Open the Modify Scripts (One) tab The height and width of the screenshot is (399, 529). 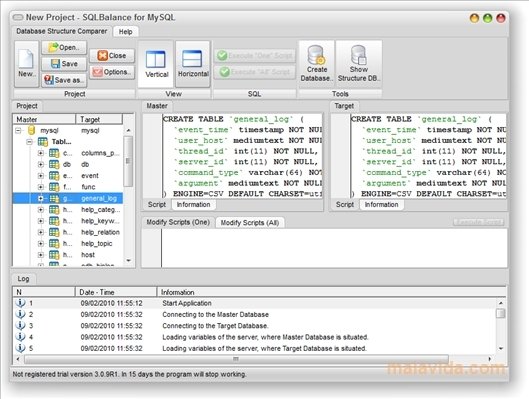[x=178, y=222]
